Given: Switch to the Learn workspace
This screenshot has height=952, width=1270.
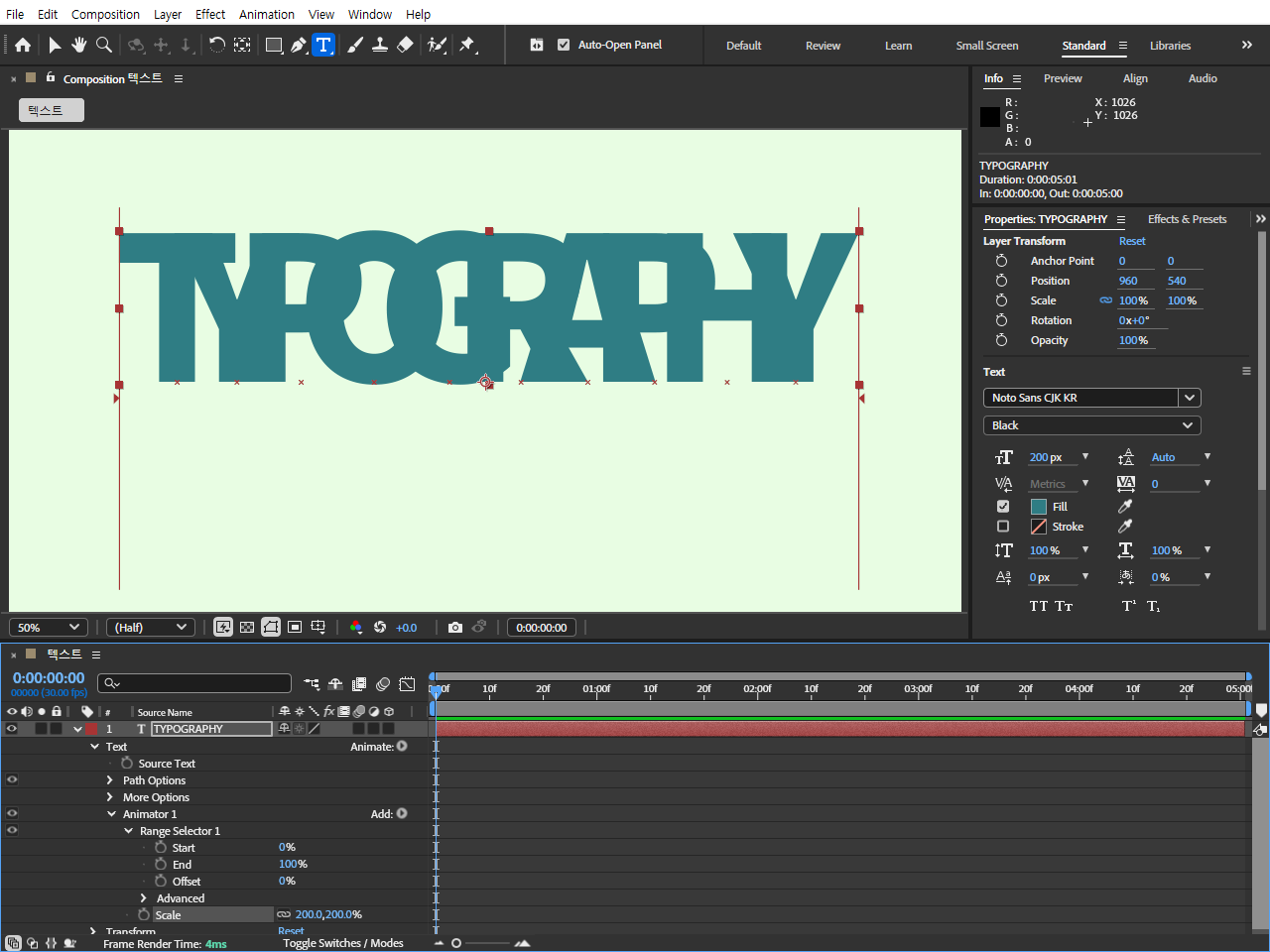Looking at the screenshot, I should (899, 46).
